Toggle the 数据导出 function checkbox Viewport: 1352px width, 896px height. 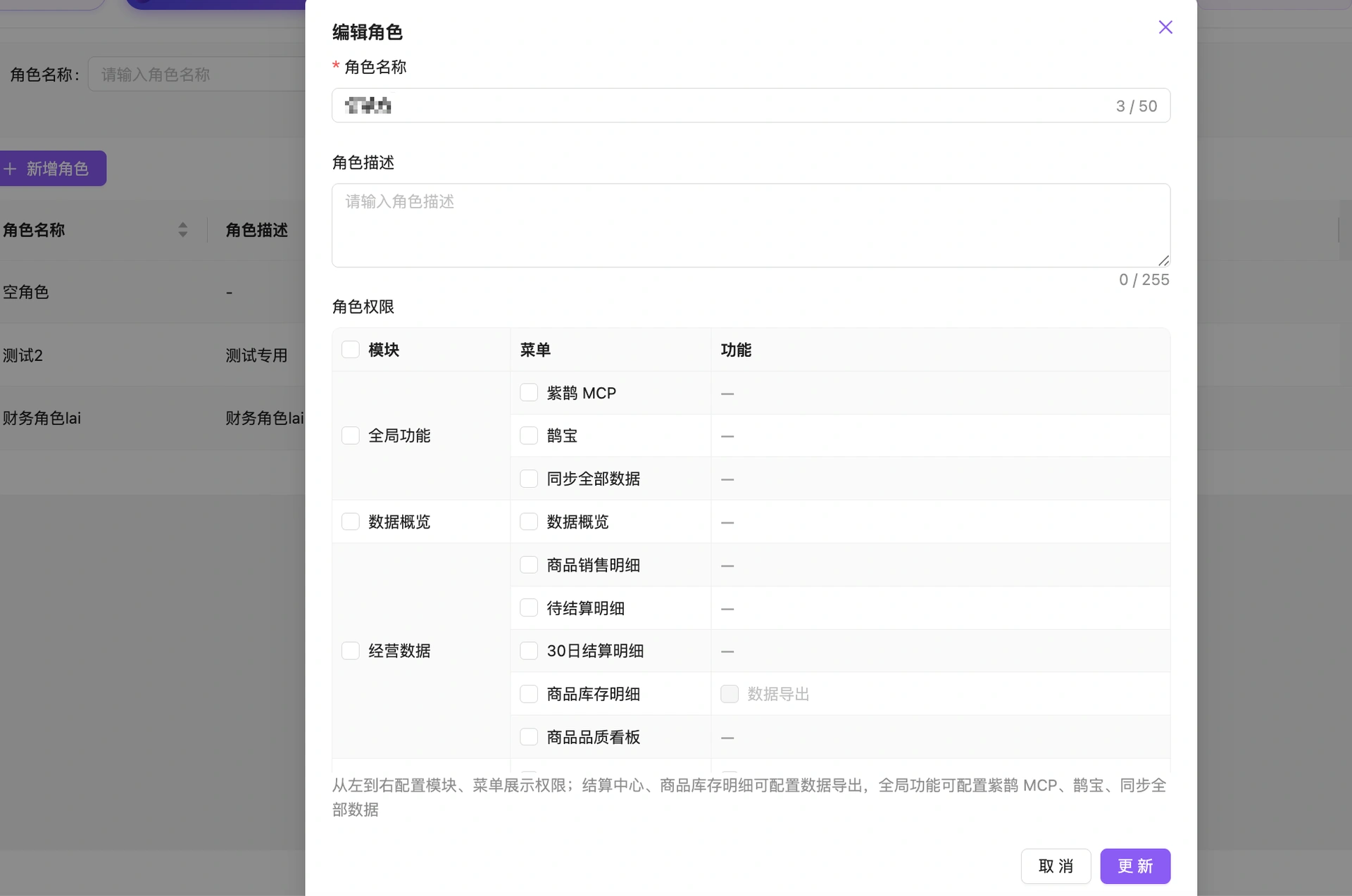point(730,694)
